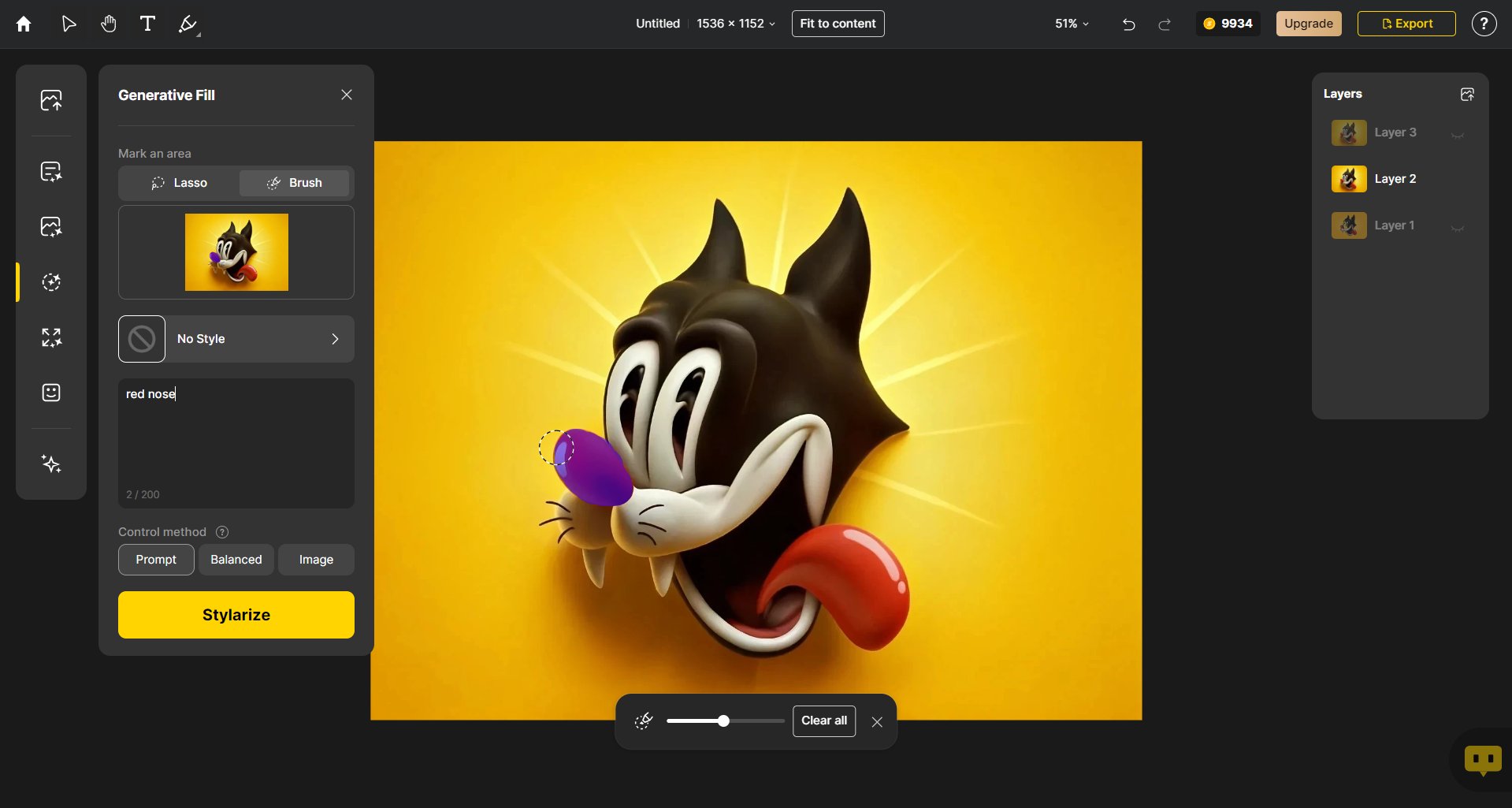Open image-to-image tool in sidebar
Viewport: 1512px width, 808px height.
(51, 227)
